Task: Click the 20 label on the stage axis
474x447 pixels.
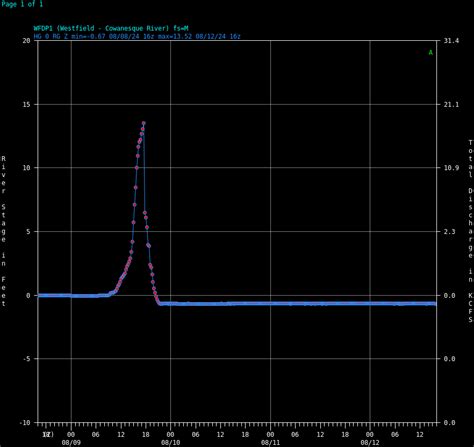Action: click(x=26, y=41)
